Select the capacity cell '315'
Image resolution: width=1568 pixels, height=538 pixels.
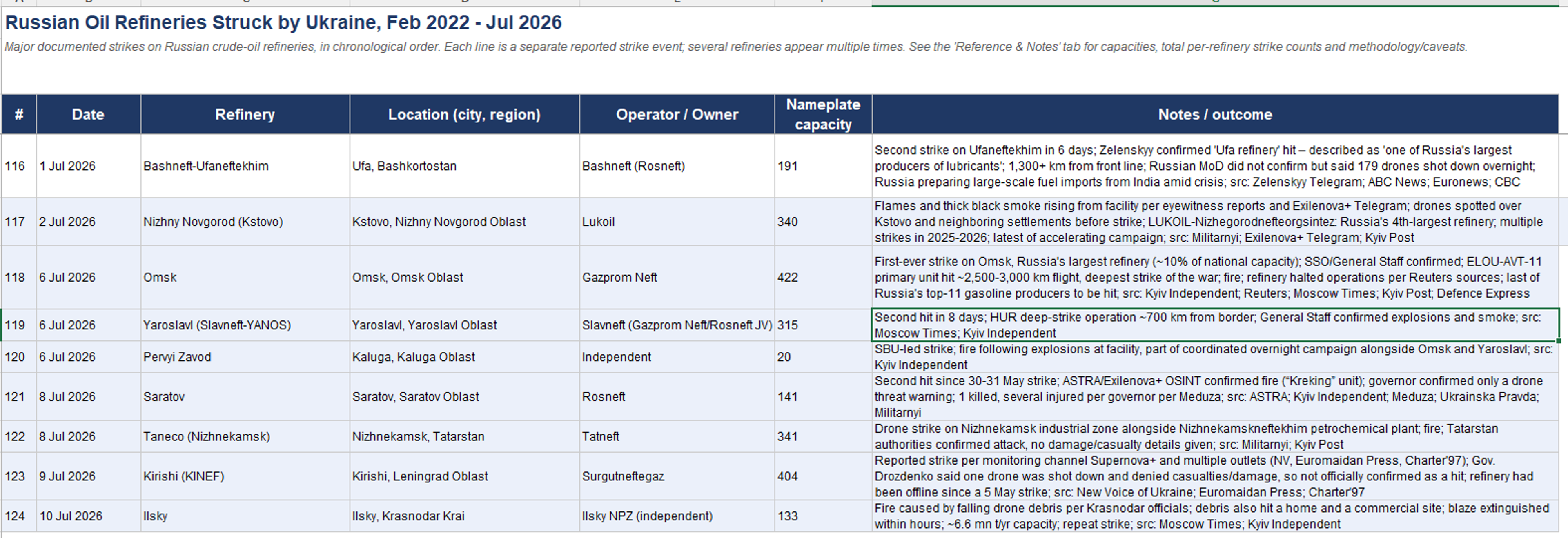click(823, 325)
